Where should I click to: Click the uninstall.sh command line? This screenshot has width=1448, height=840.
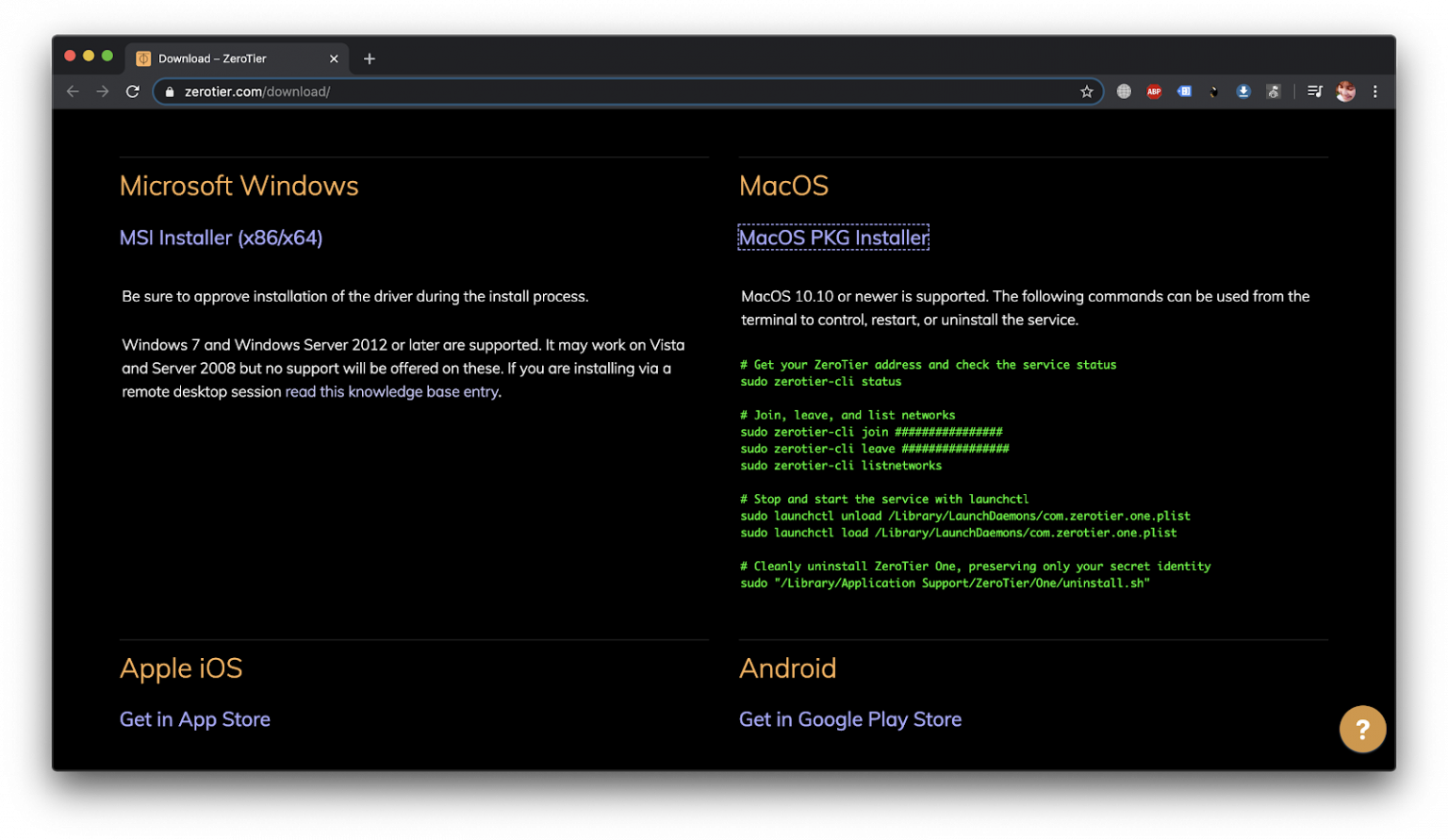click(946, 584)
